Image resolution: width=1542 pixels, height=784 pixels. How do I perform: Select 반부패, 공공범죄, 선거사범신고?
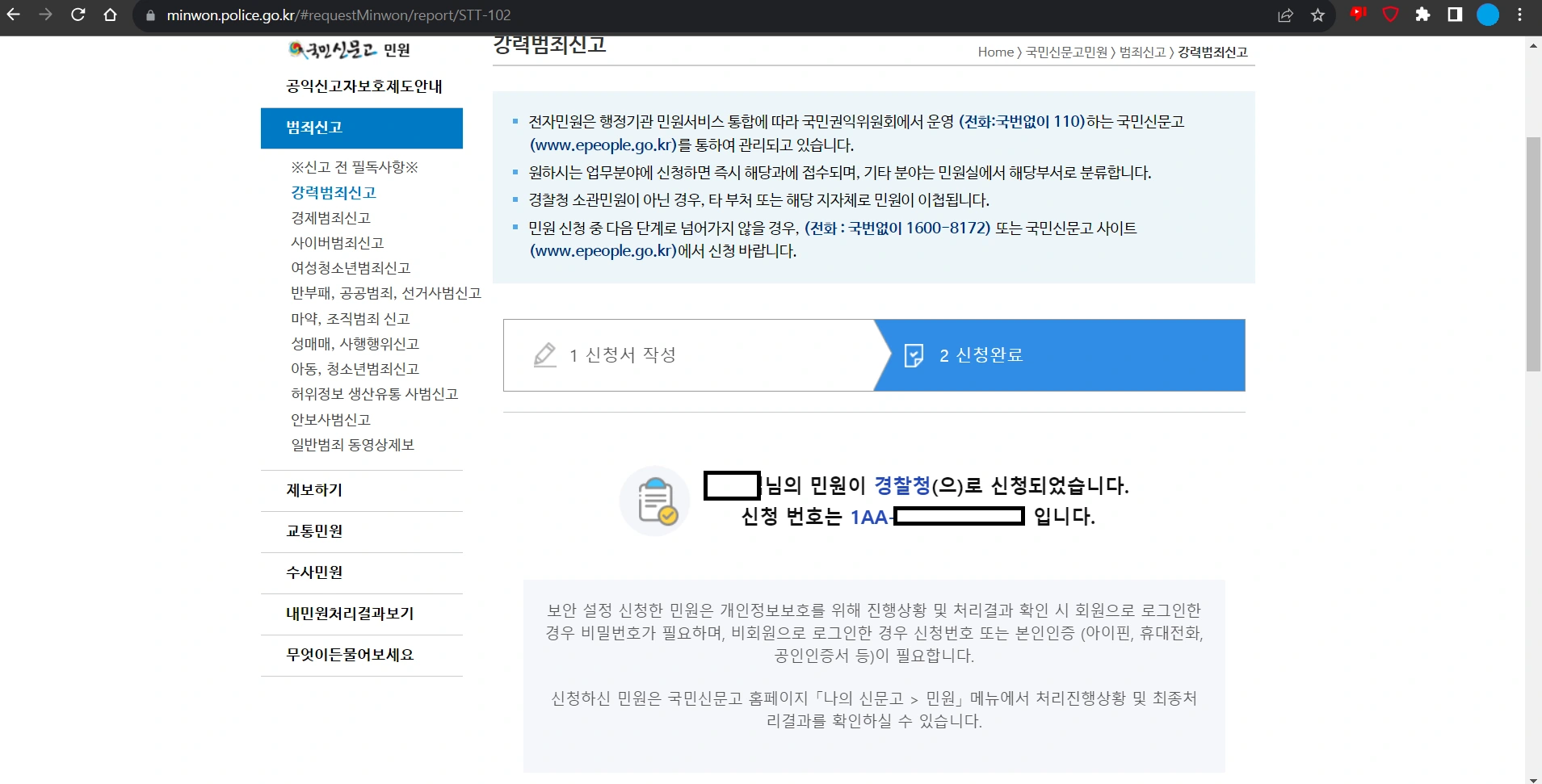(386, 293)
